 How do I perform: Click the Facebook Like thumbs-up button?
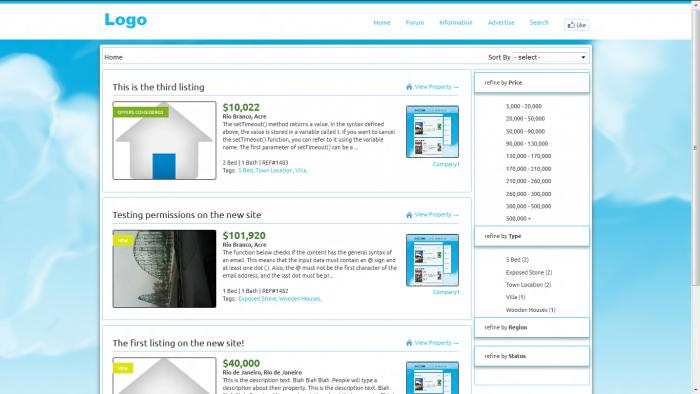coord(576,25)
